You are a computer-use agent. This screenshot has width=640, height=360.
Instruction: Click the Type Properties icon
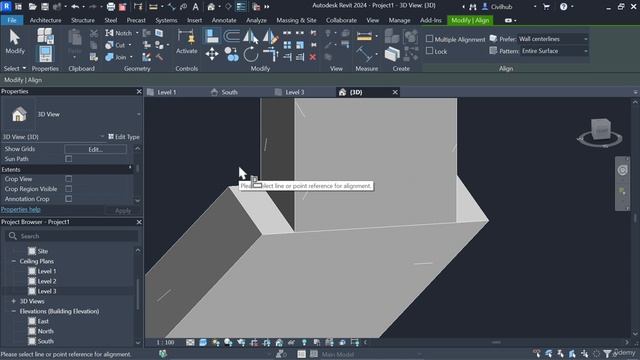(45, 36)
